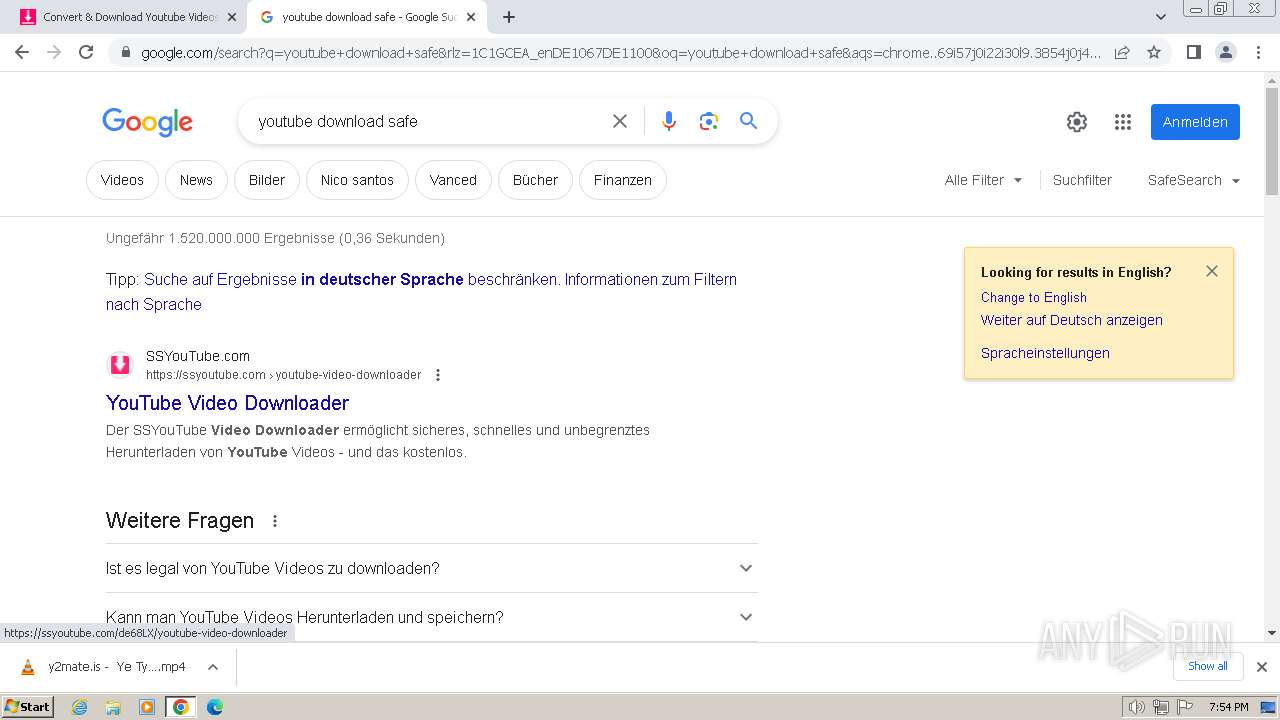Viewport: 1280px width, 720px height.
Task: Open the Windows Start menu
Action: [x=27, y=706]
